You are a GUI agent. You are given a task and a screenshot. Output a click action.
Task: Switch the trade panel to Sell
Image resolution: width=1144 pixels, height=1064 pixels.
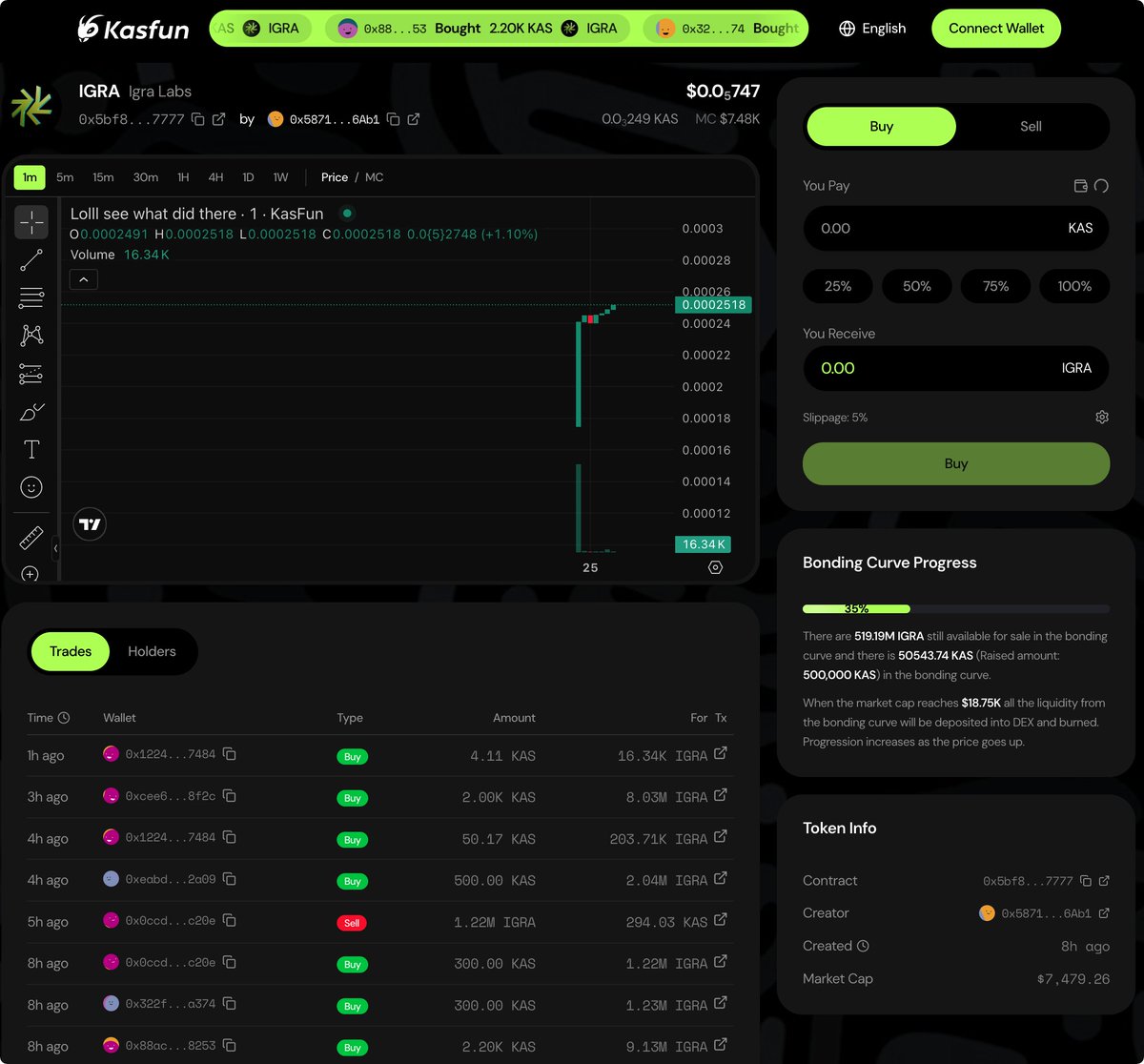1031,127
